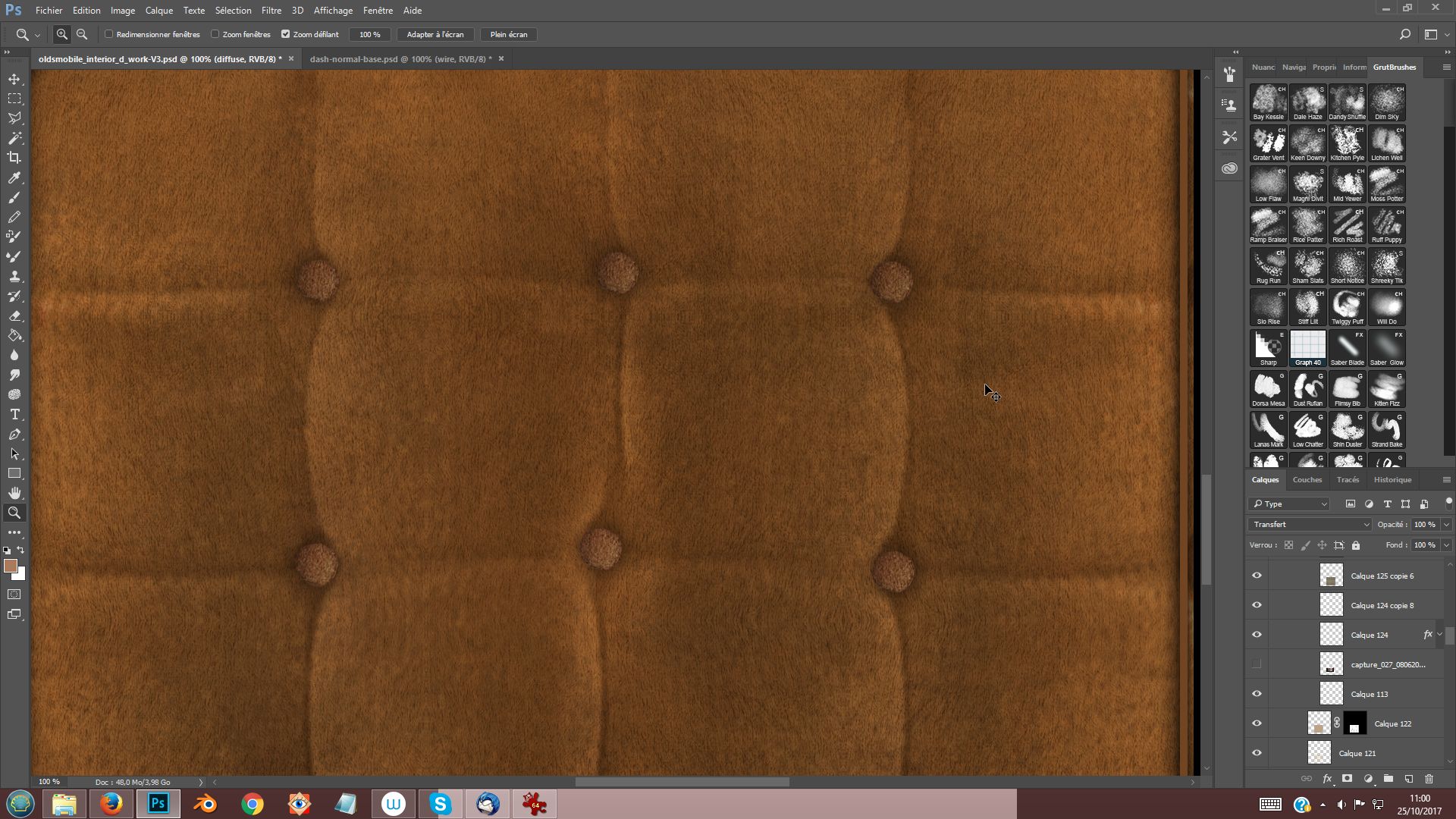Switch to the Historique tab
Viewport: 1456px width, 819px height.
[x=1392, y=479]
